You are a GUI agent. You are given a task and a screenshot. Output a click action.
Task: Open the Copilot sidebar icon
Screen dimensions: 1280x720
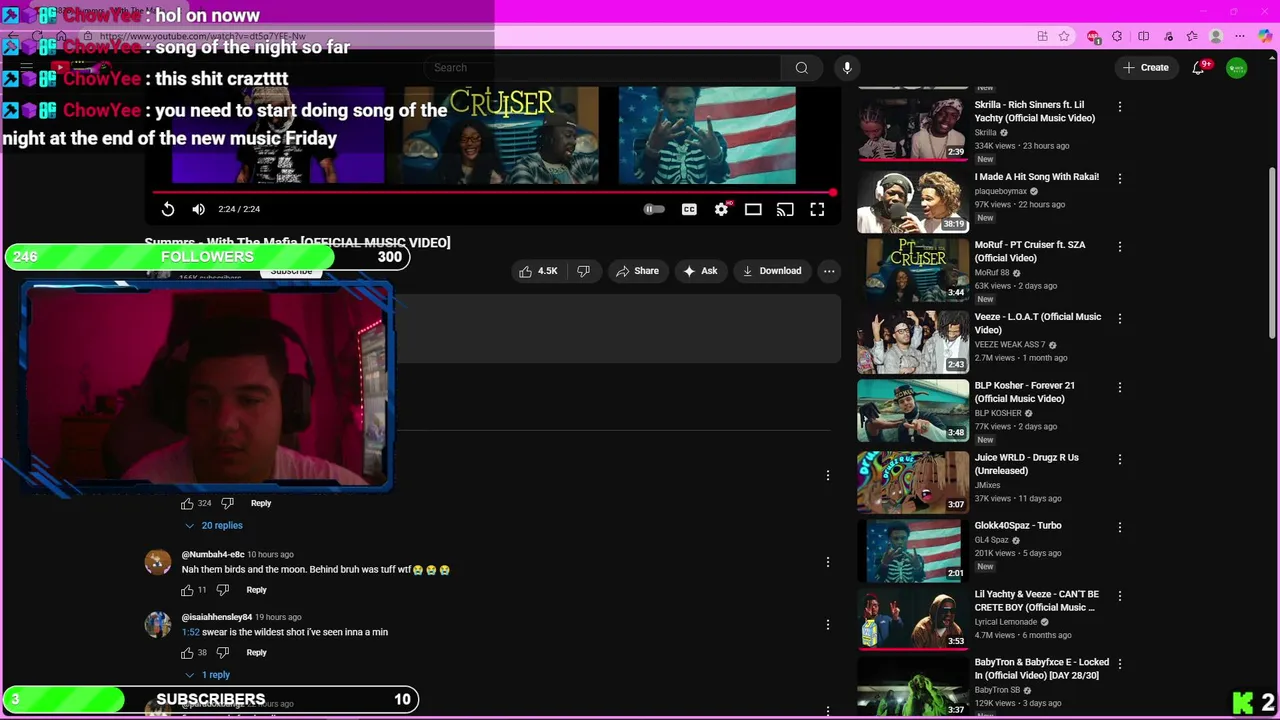point(1265,36)
